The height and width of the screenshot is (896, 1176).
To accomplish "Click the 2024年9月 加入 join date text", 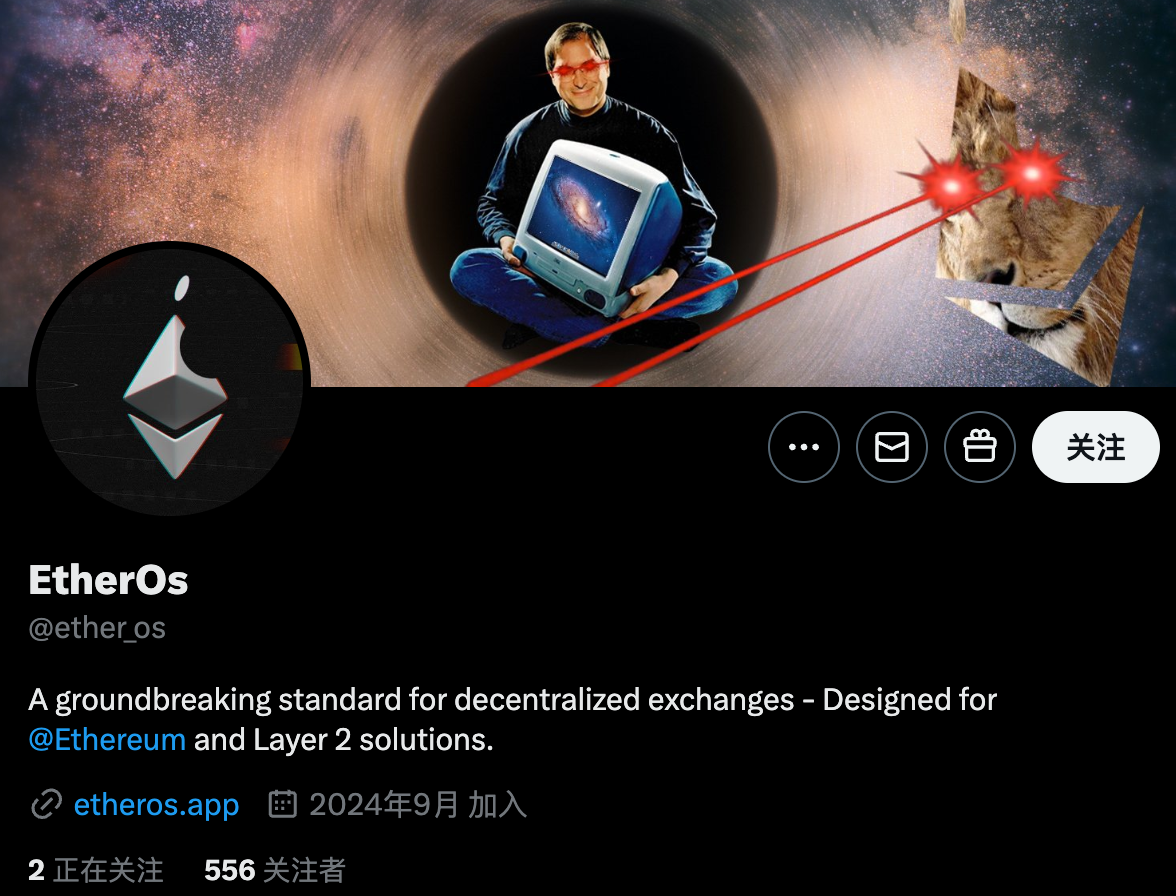I will pos(418,805).
